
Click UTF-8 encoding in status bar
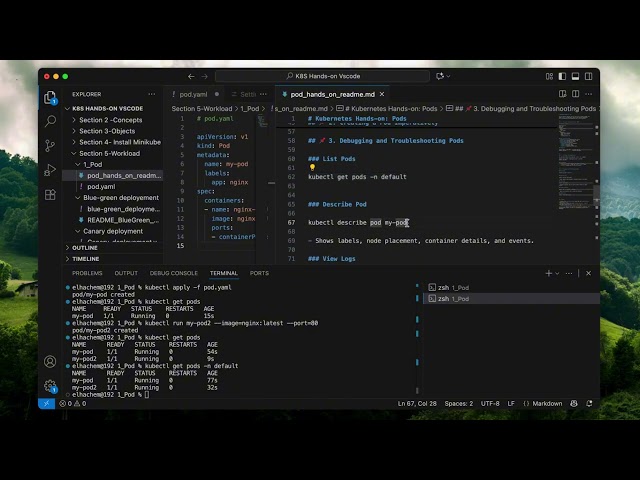pos(490,404)
